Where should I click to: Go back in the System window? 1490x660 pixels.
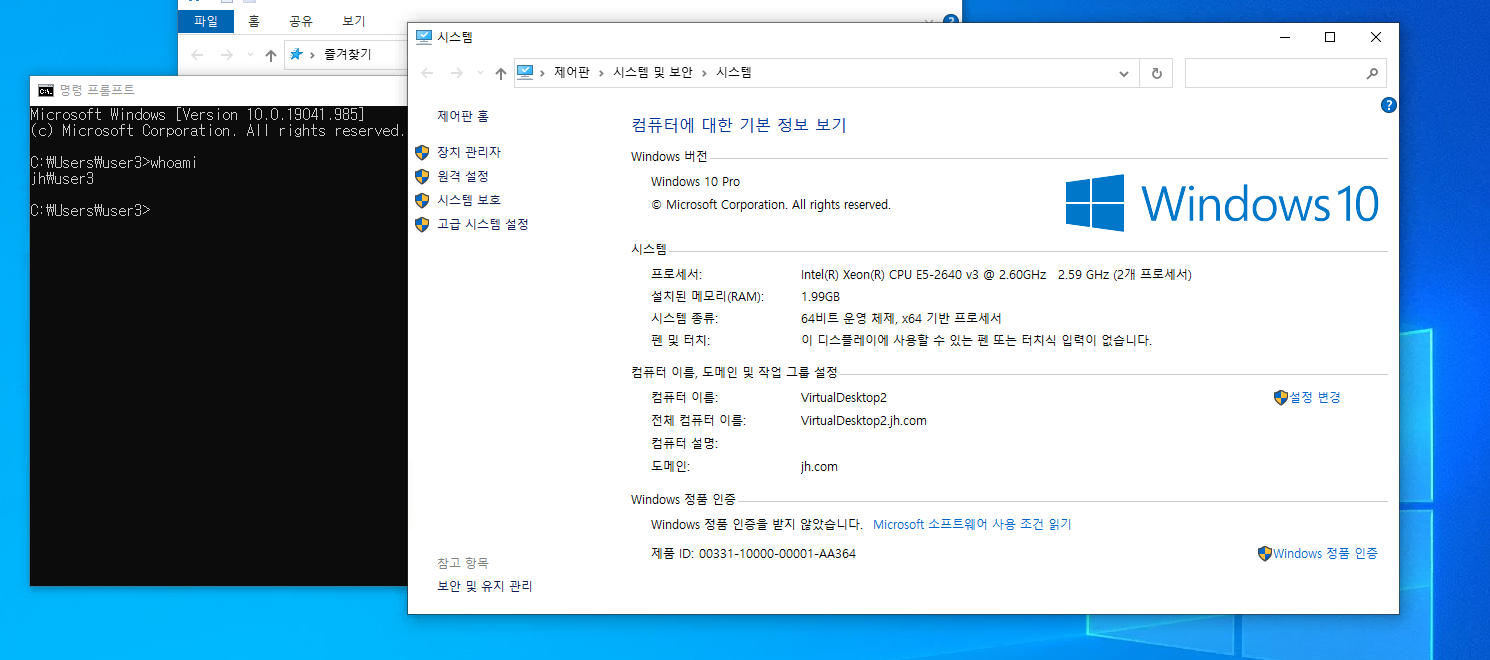[427, 73]
